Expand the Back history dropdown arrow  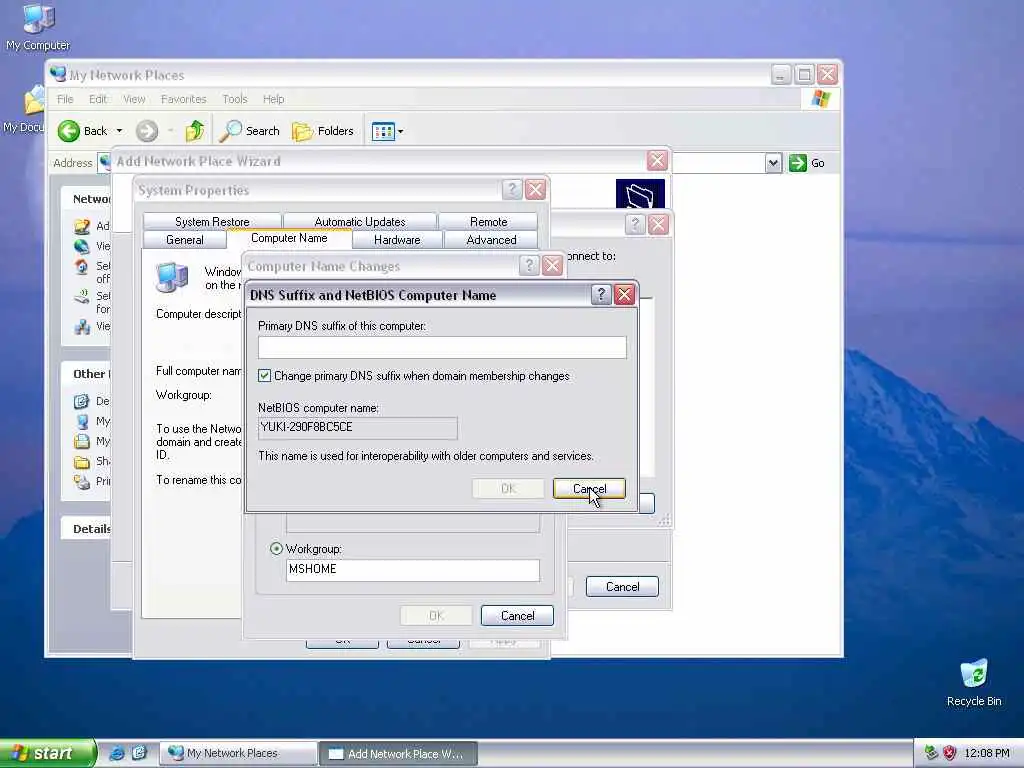(119, 131)
